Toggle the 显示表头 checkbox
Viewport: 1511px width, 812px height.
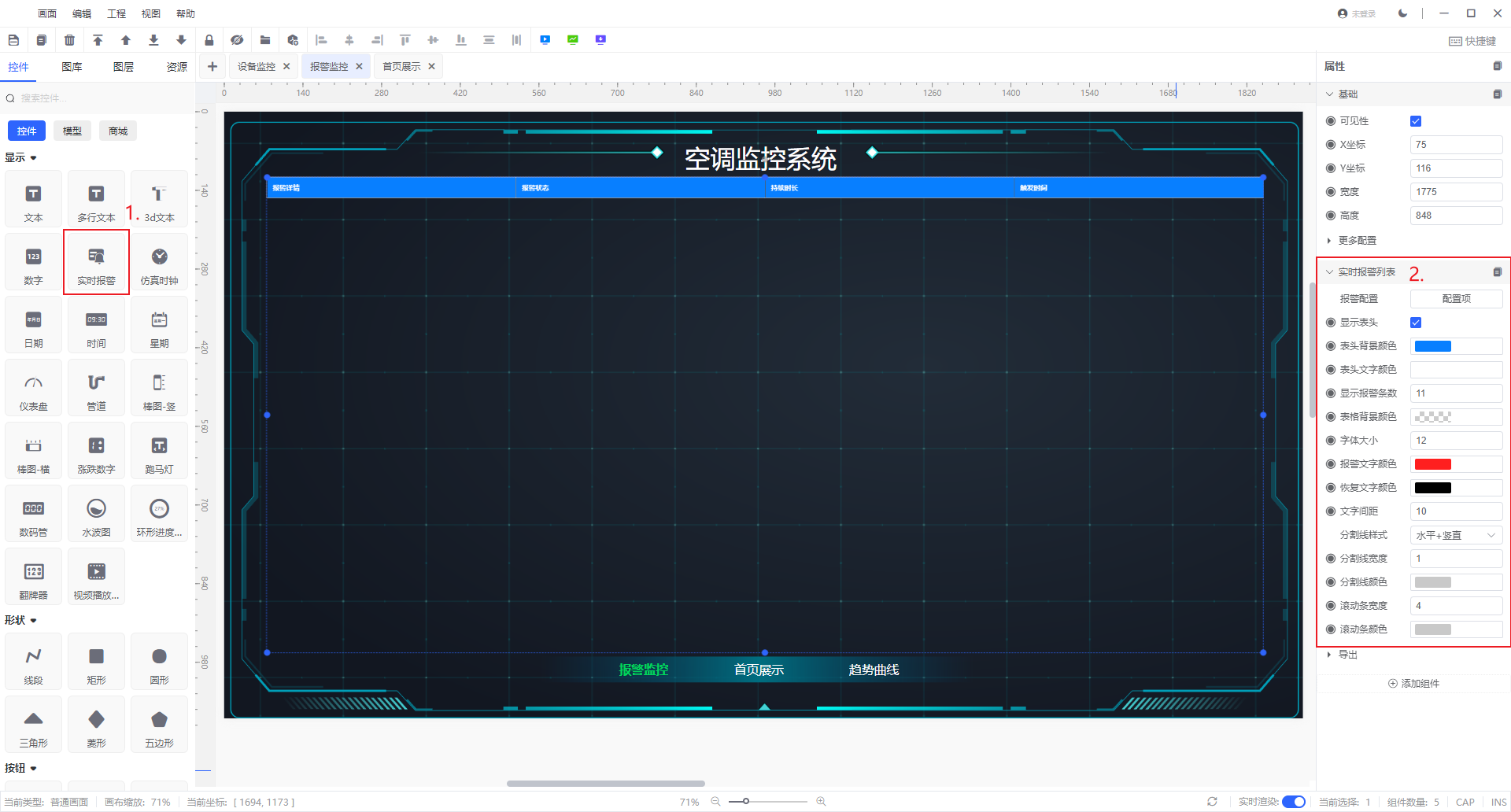coord(1416,323)
